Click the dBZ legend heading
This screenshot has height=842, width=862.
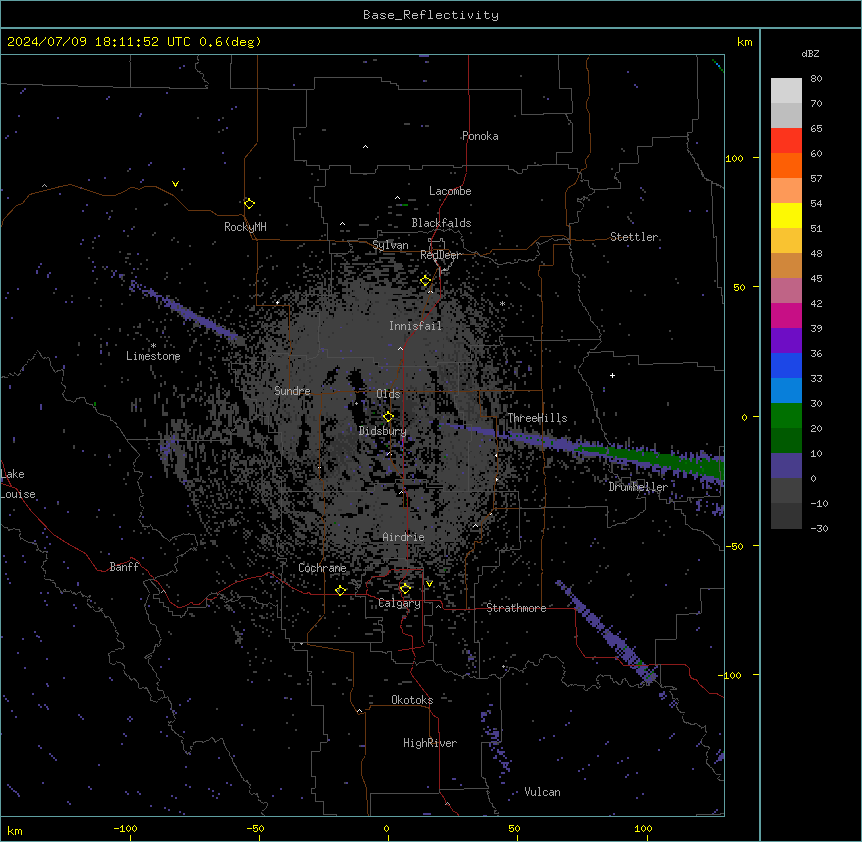tap(810, 53)
